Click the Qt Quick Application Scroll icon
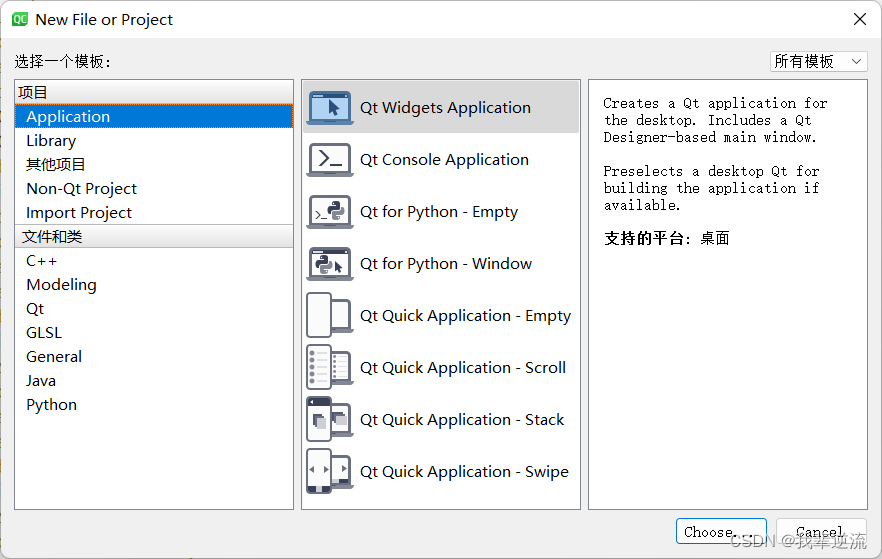The width and height of the screenshot is (882, 559). [x=330, y=367]
